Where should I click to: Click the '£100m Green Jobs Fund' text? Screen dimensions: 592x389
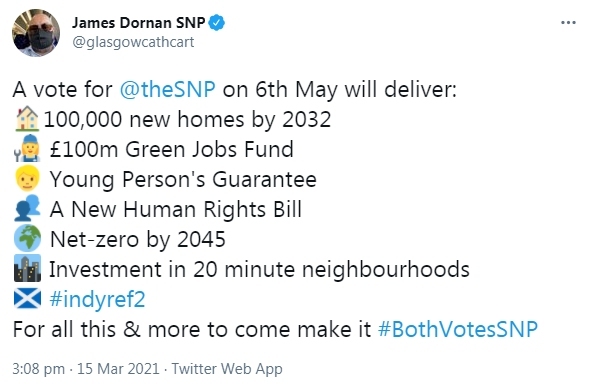(x=172, y=149)
